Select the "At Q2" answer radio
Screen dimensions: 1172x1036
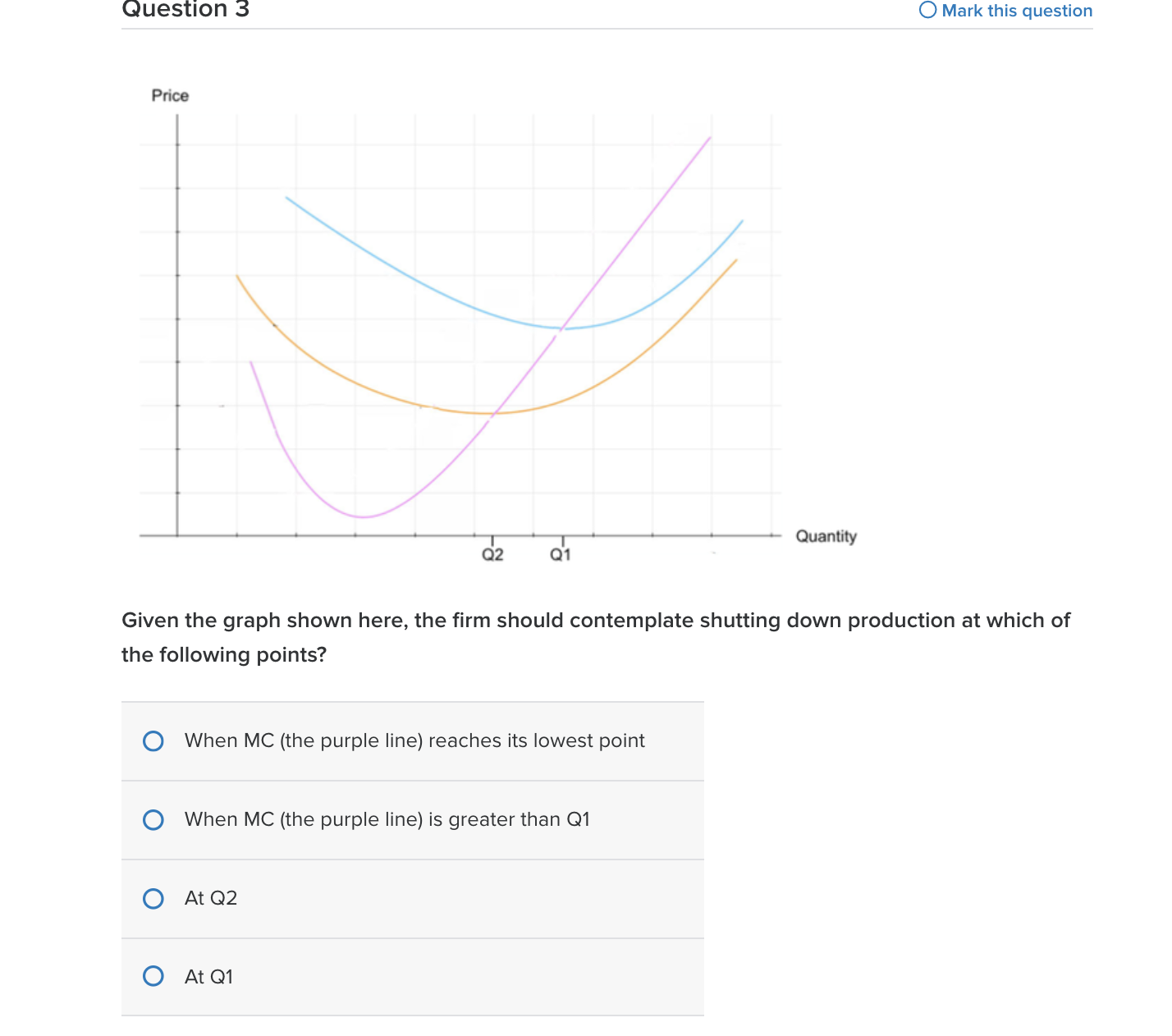(x=153, y=898)
